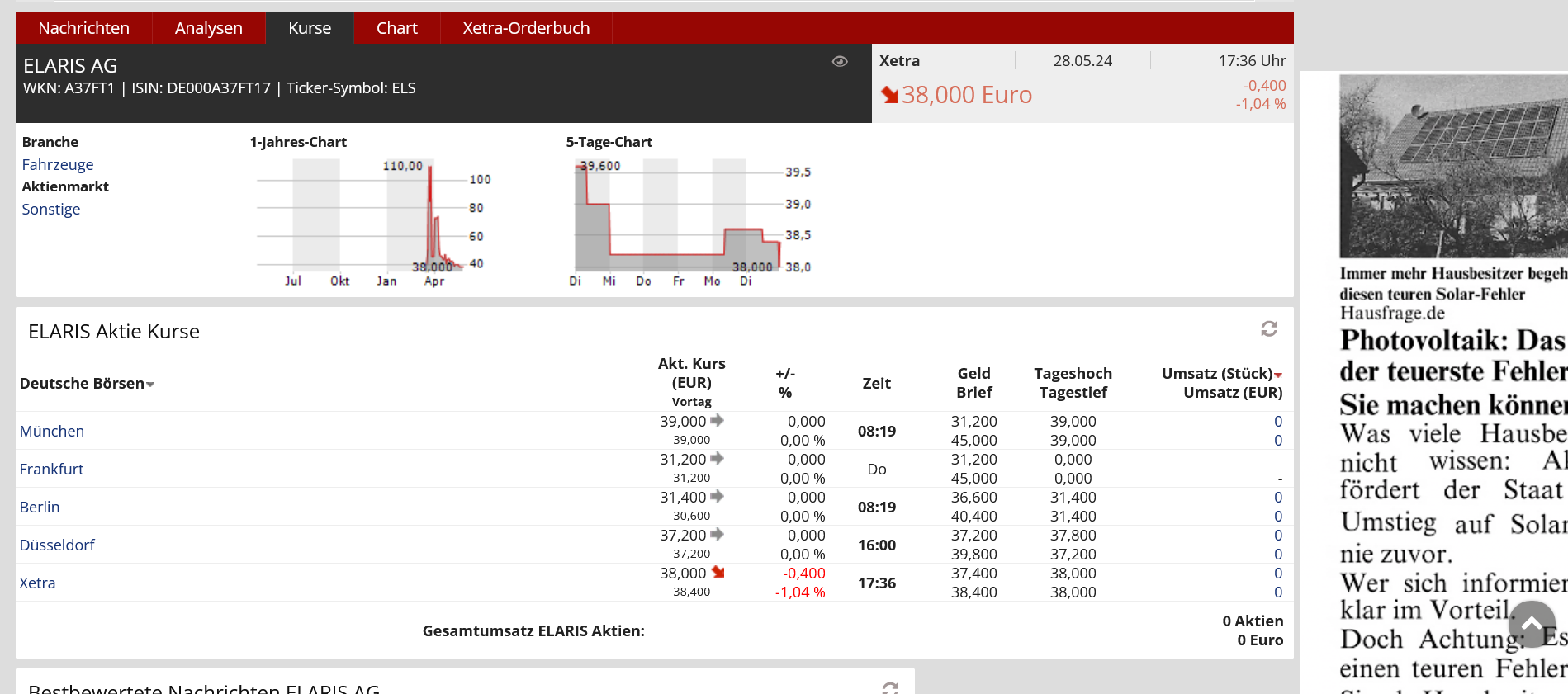Click the solar roof advertisement image
This screenshot has height=694, width=1568.
click(1453, 166)
